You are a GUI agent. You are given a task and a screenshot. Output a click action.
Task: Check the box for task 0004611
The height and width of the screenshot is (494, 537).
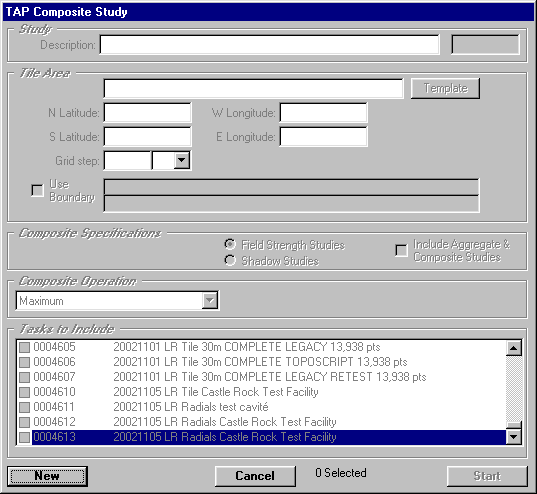(x=24, y=407)
